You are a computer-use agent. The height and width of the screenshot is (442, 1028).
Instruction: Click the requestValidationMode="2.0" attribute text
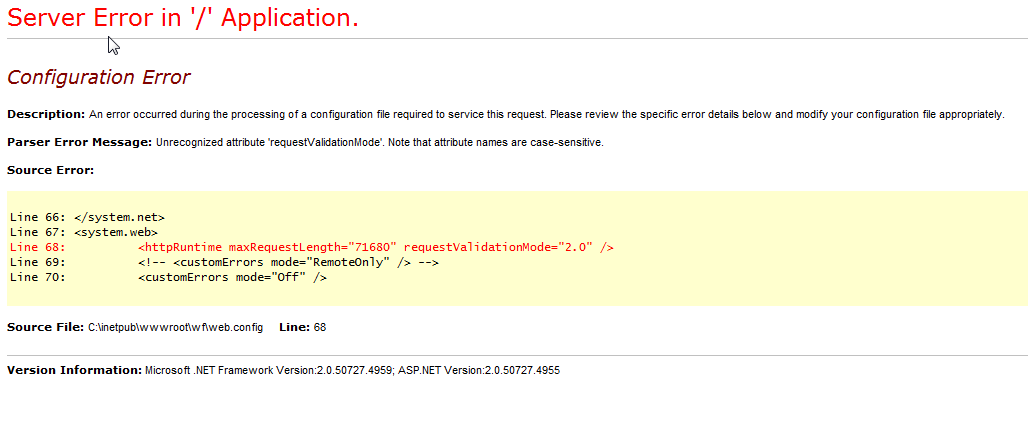[498, 247]
